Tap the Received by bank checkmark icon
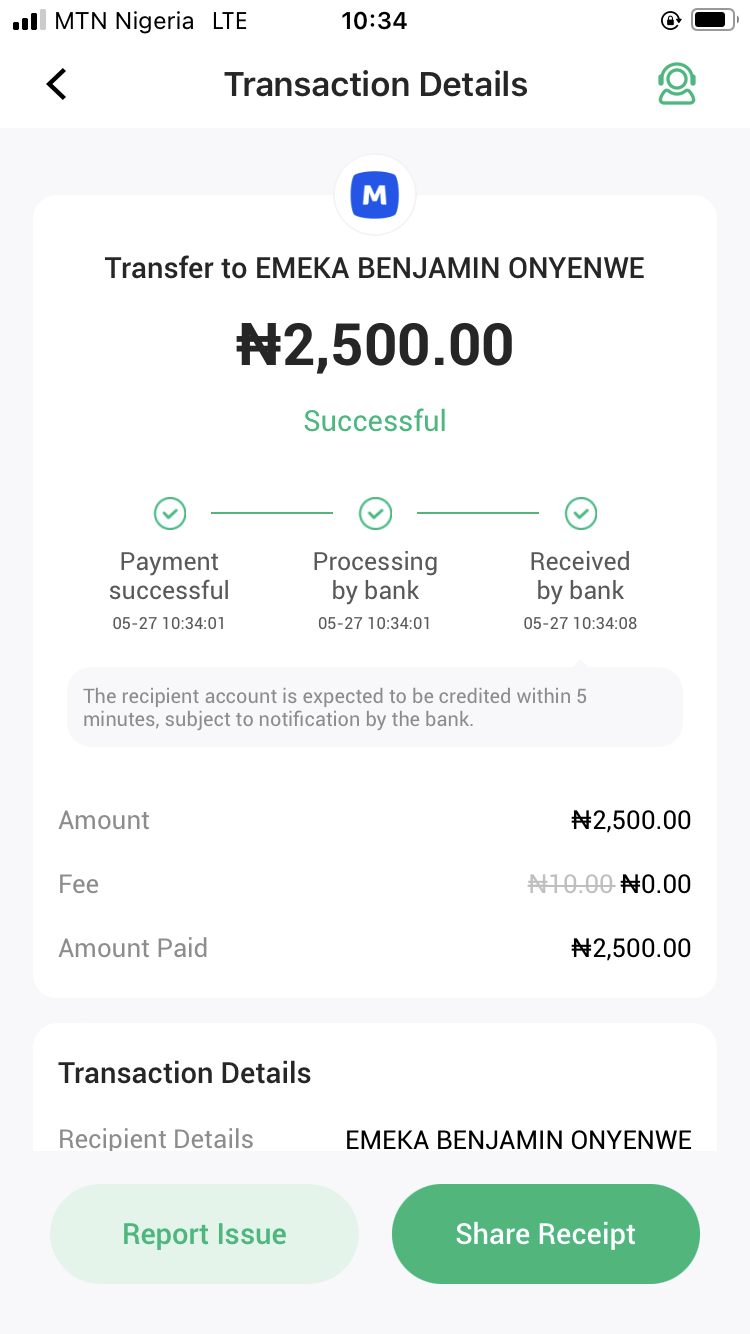 (580, 513)
